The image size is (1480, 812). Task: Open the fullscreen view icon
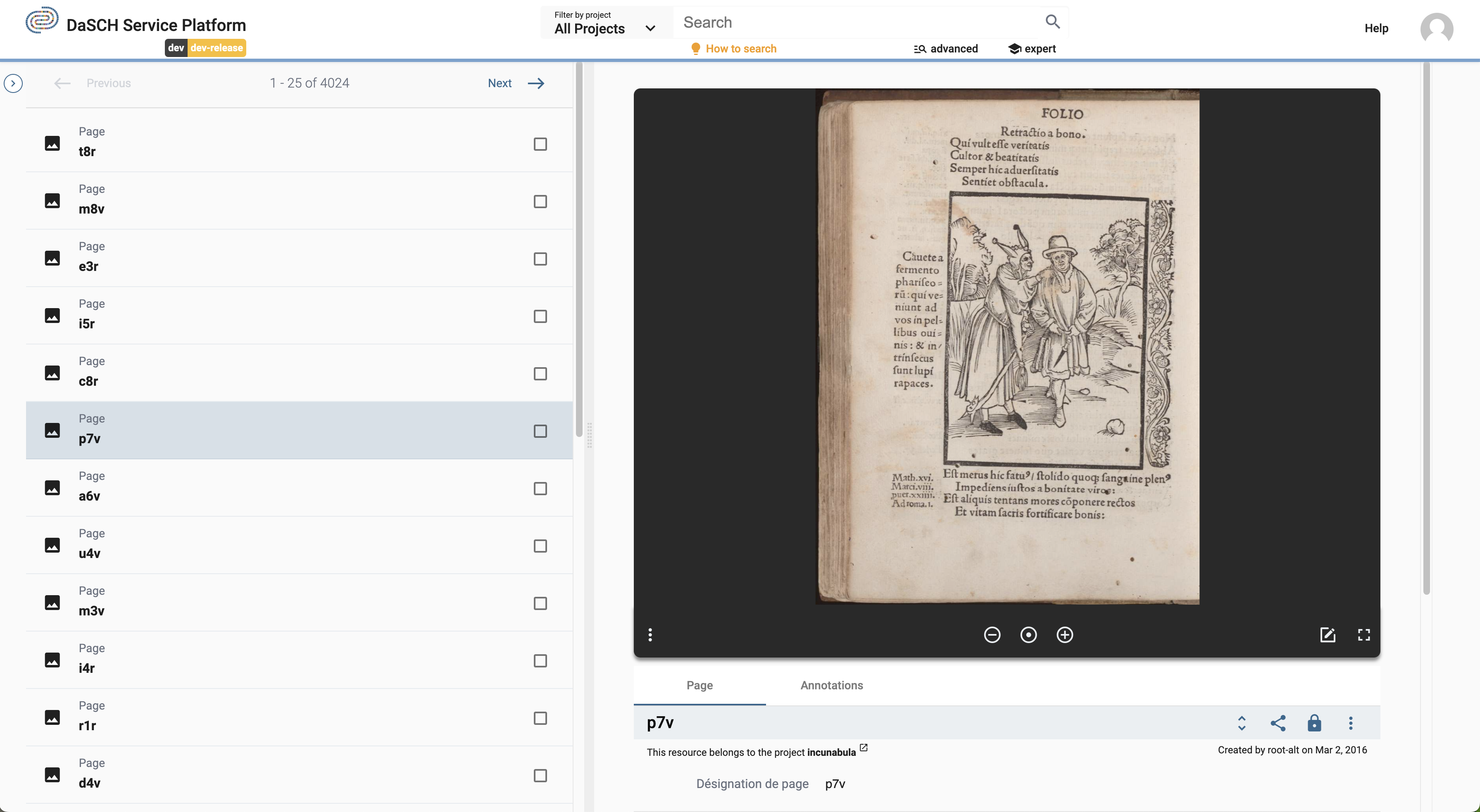[1363, 634]
